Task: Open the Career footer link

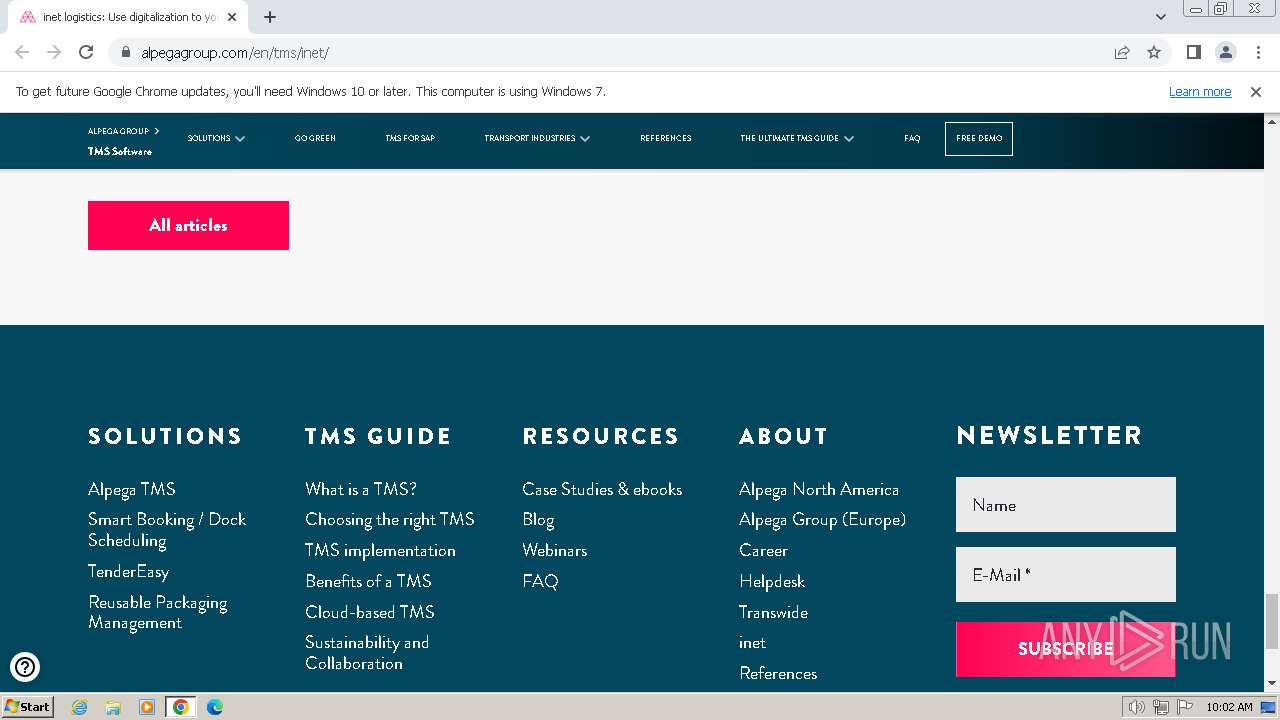Action: tap(763, 550)
